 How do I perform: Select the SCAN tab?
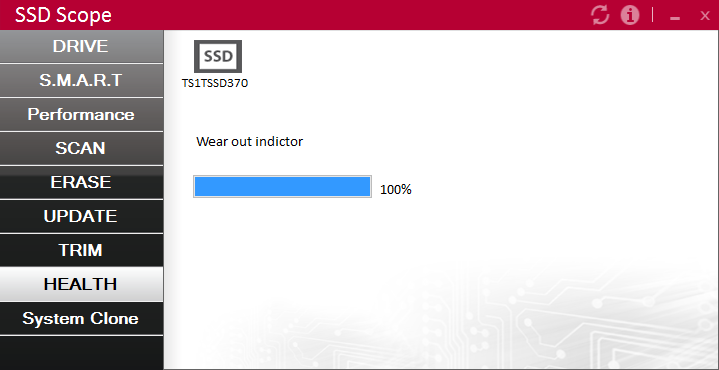81,148
